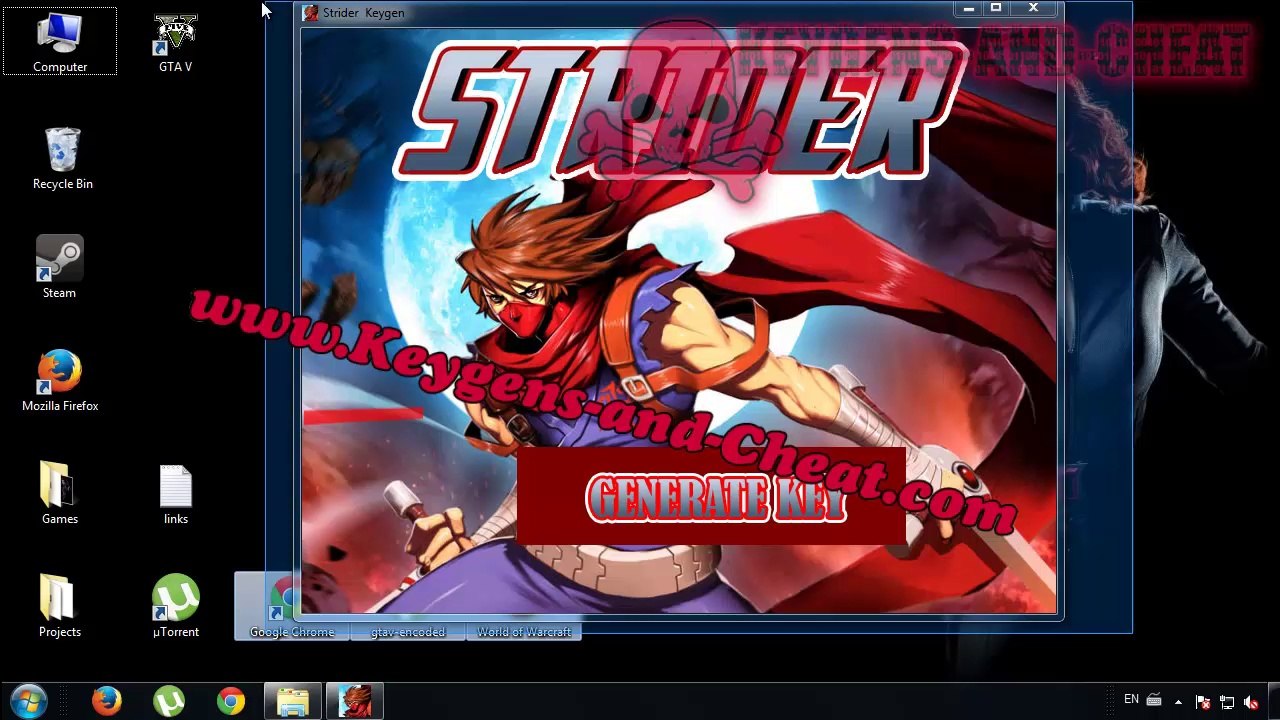This screenshot has width=1280, height=720.
Task: Click the muted volume speaker icon
Action: 1251,702
